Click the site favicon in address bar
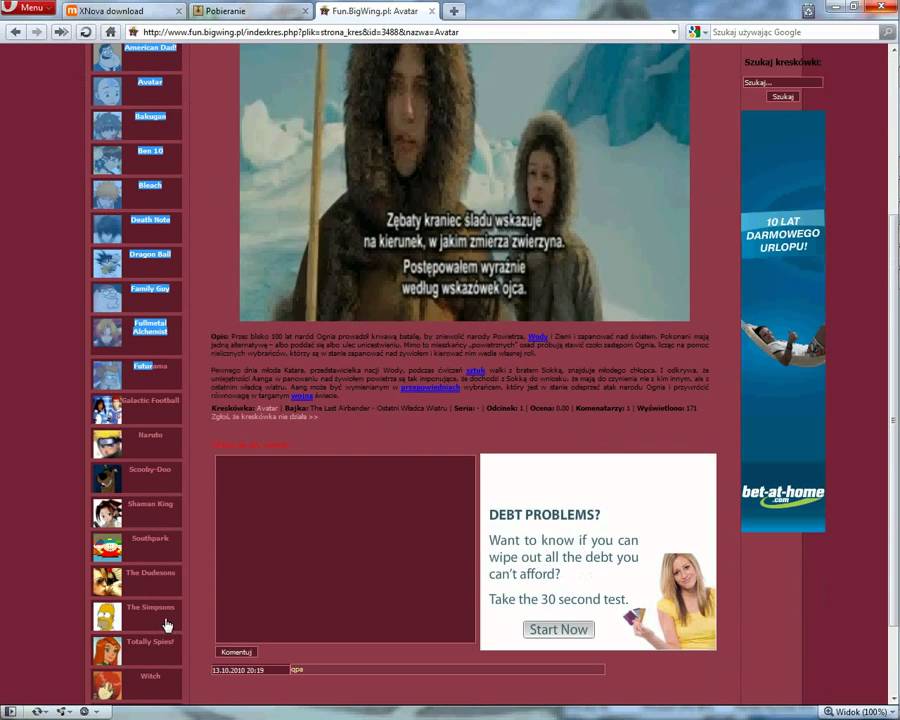 133,32
